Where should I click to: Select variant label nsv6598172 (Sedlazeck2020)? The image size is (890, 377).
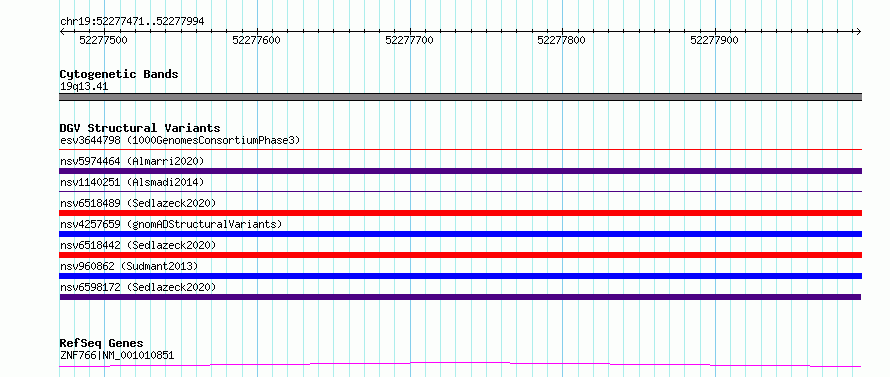point(138,287)
